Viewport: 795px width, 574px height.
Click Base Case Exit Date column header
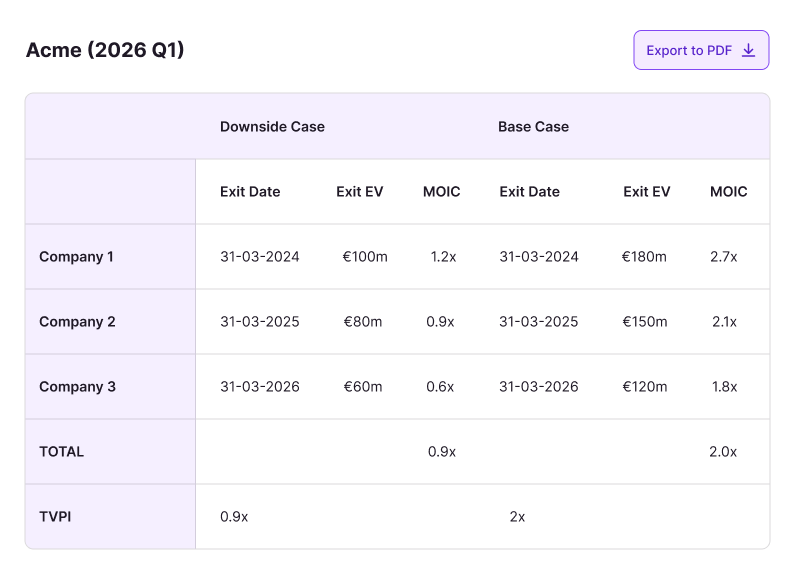[529, 192]
